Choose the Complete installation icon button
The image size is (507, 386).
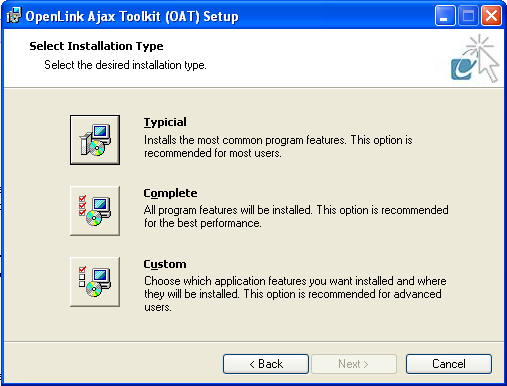tap(95, 211)
